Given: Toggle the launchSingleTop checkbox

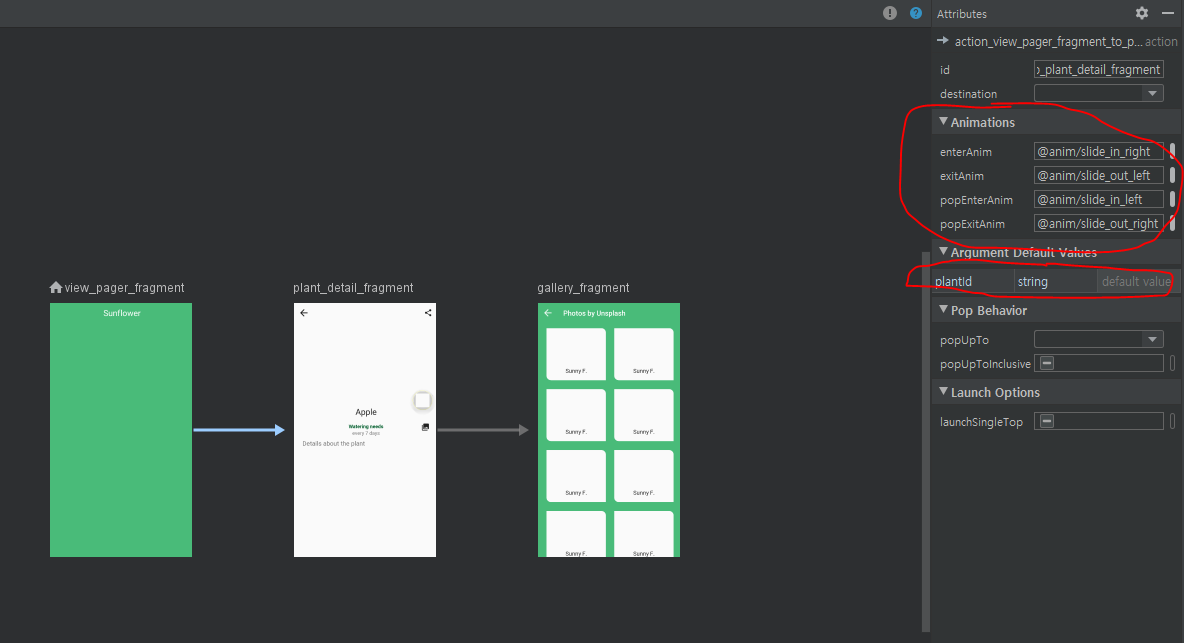Looking at the screenshot, I should click(1047, 421).
